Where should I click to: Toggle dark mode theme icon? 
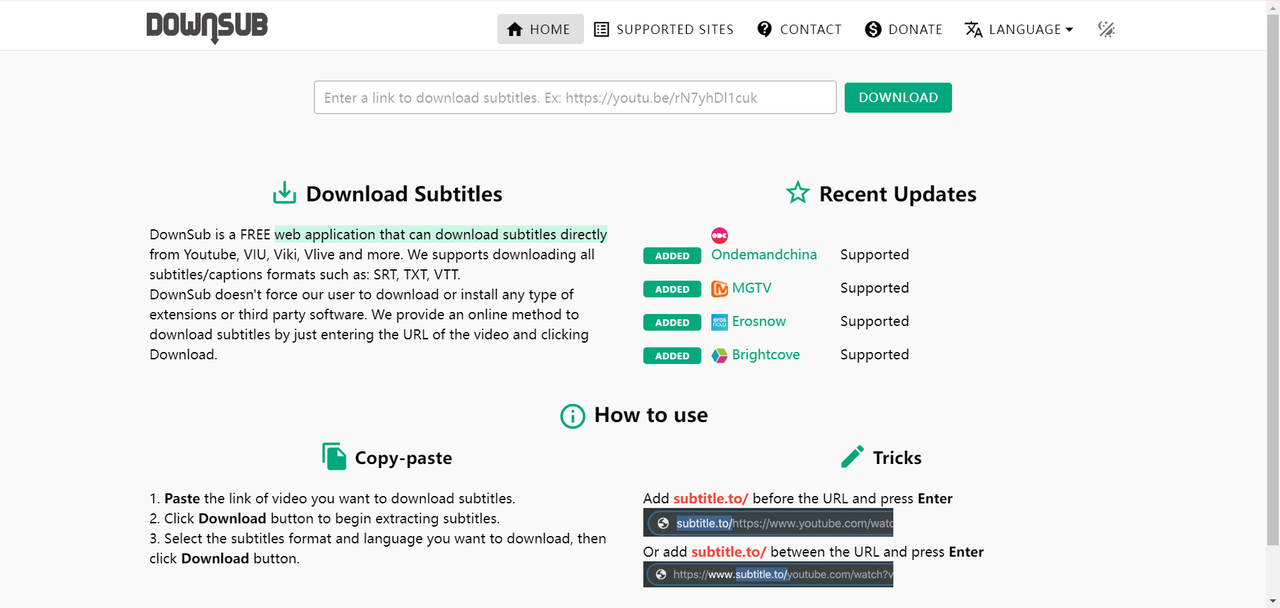pyautogui.click(x=1106, y=29)
